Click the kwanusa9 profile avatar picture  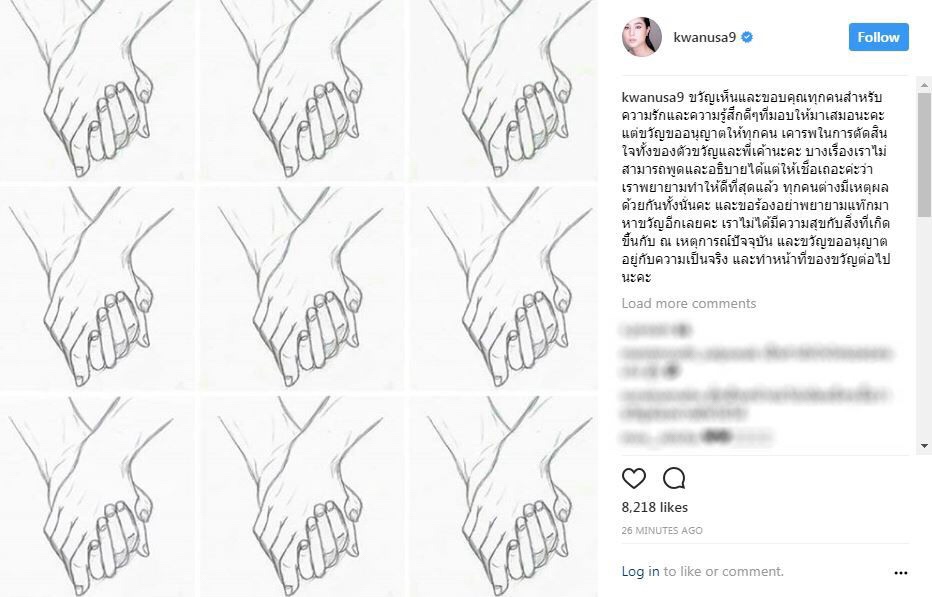tap(641, 37)
